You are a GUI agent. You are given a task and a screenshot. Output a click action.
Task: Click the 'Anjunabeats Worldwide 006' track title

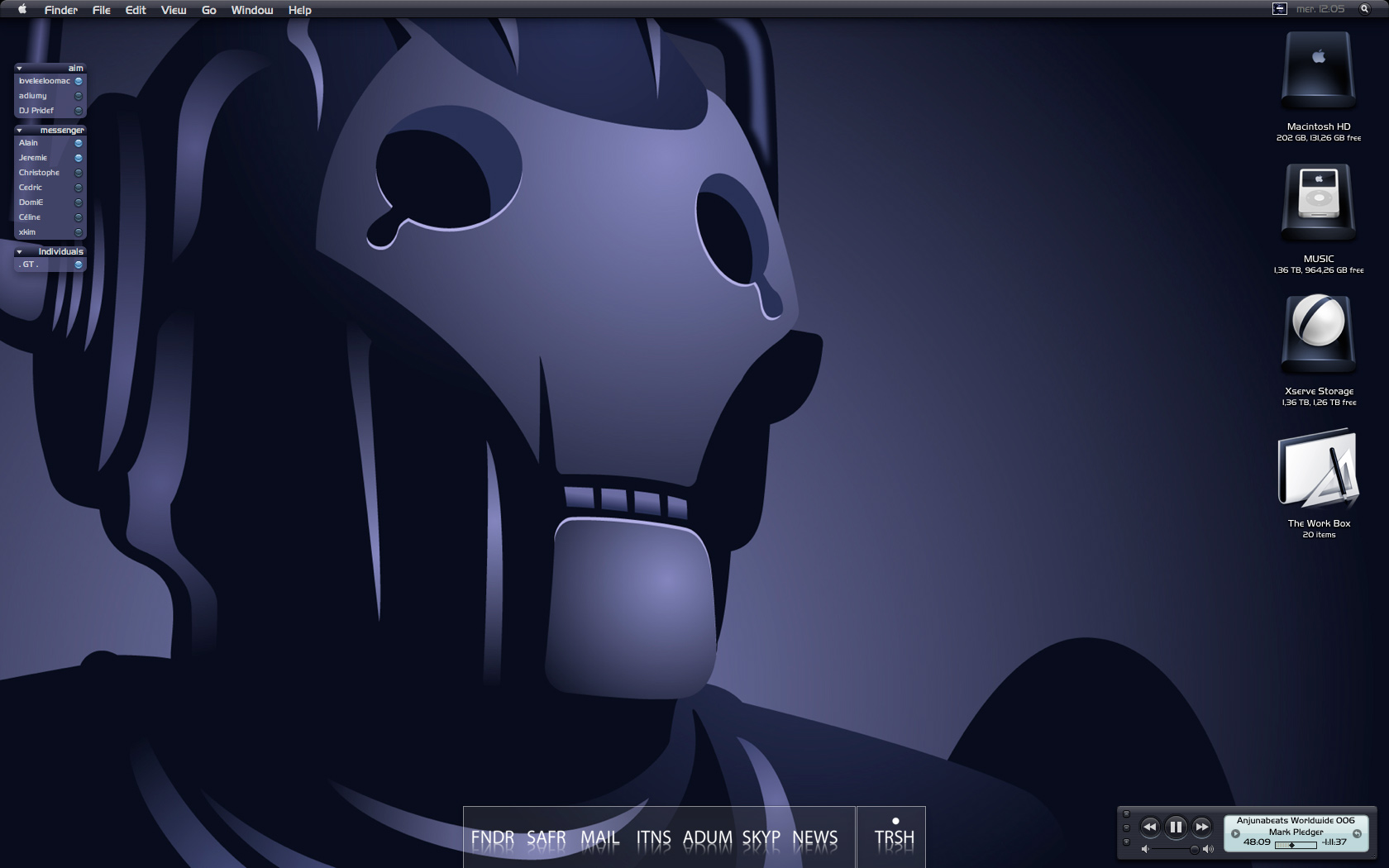pyautogui.click(x=1296, y=821)
